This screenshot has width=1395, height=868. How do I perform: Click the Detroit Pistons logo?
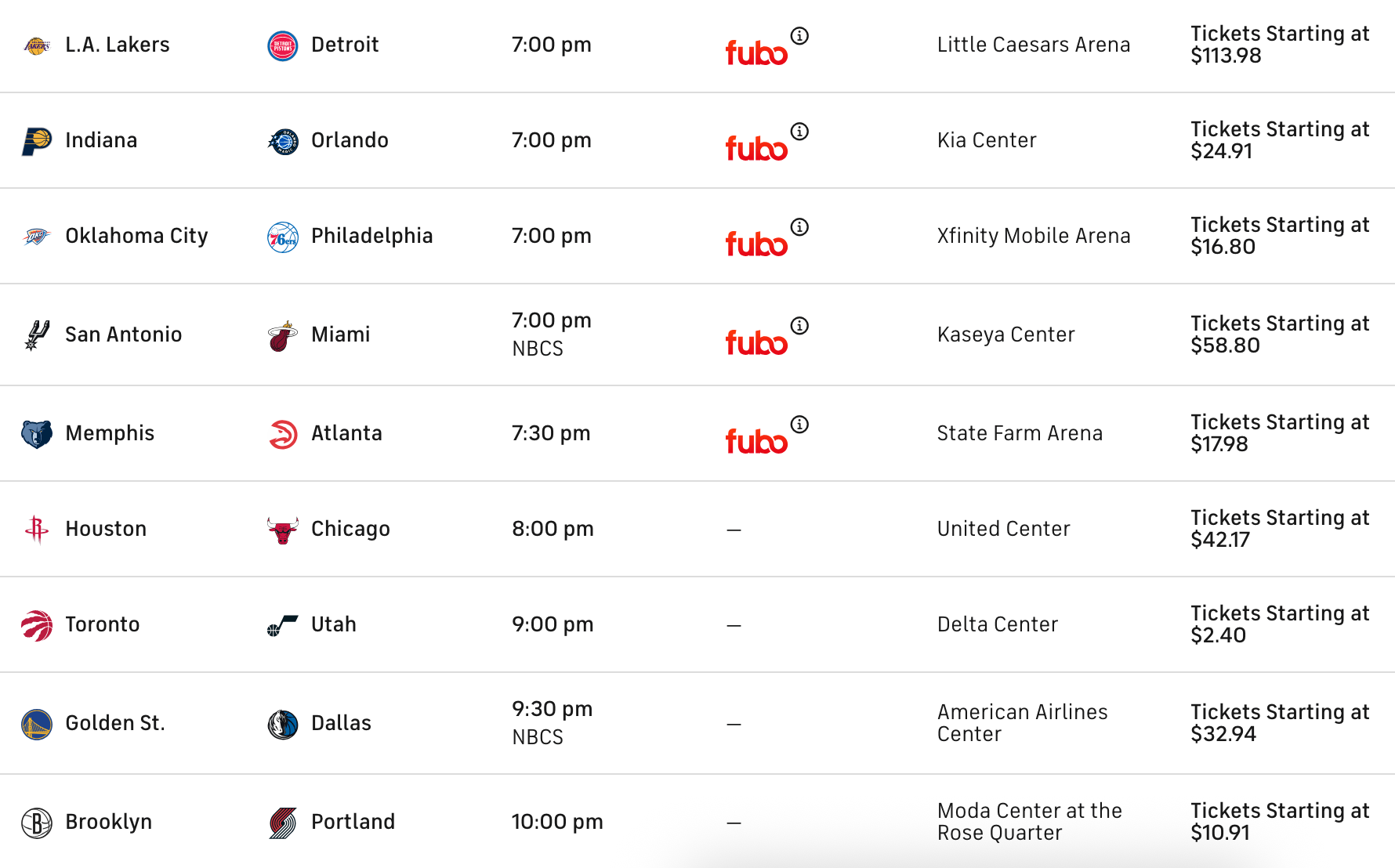282,45
